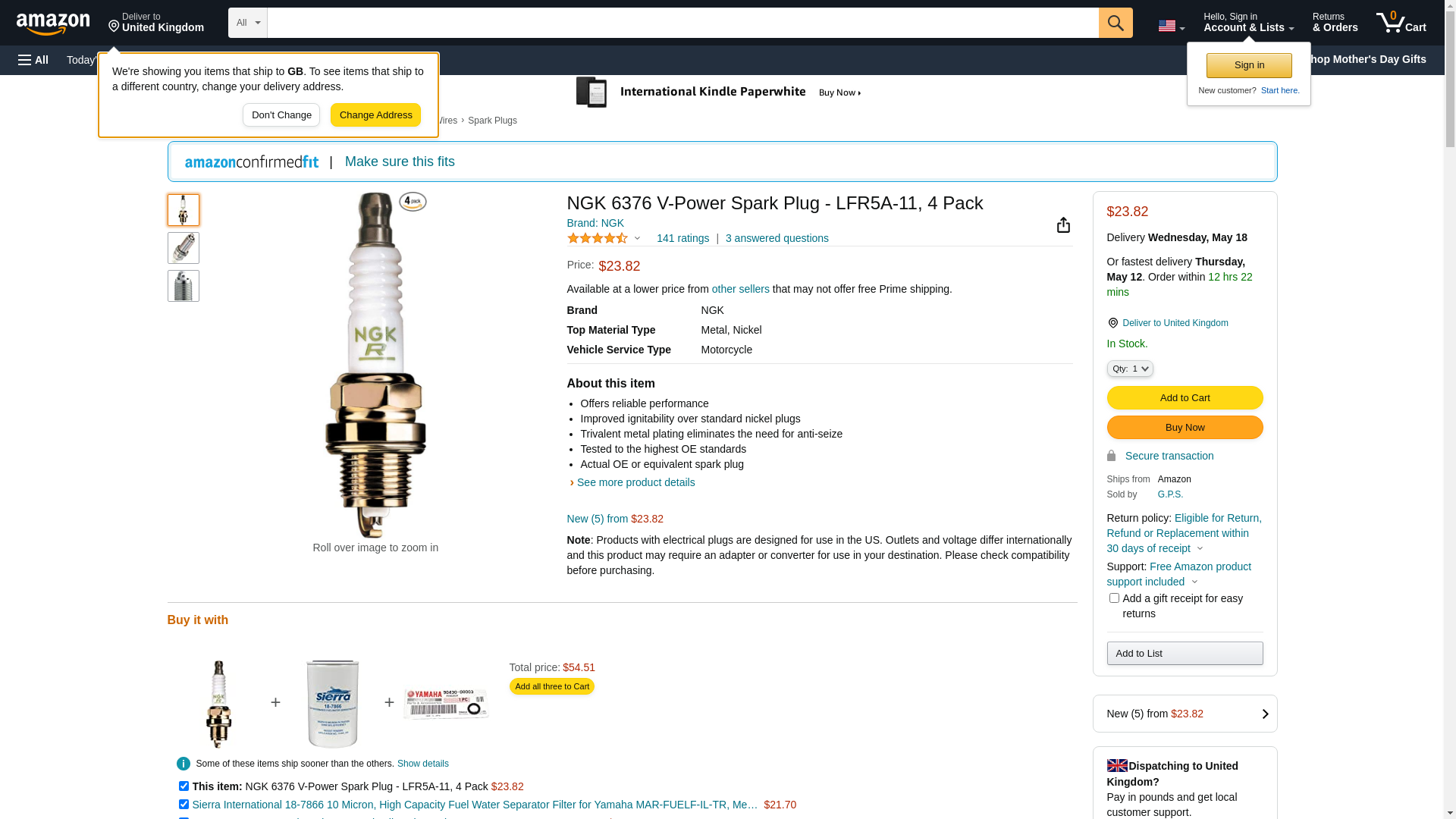Viewport: 1456px width, 819px height.
Task: Open the shopping cart
Action: click(x=1401, y=23)
